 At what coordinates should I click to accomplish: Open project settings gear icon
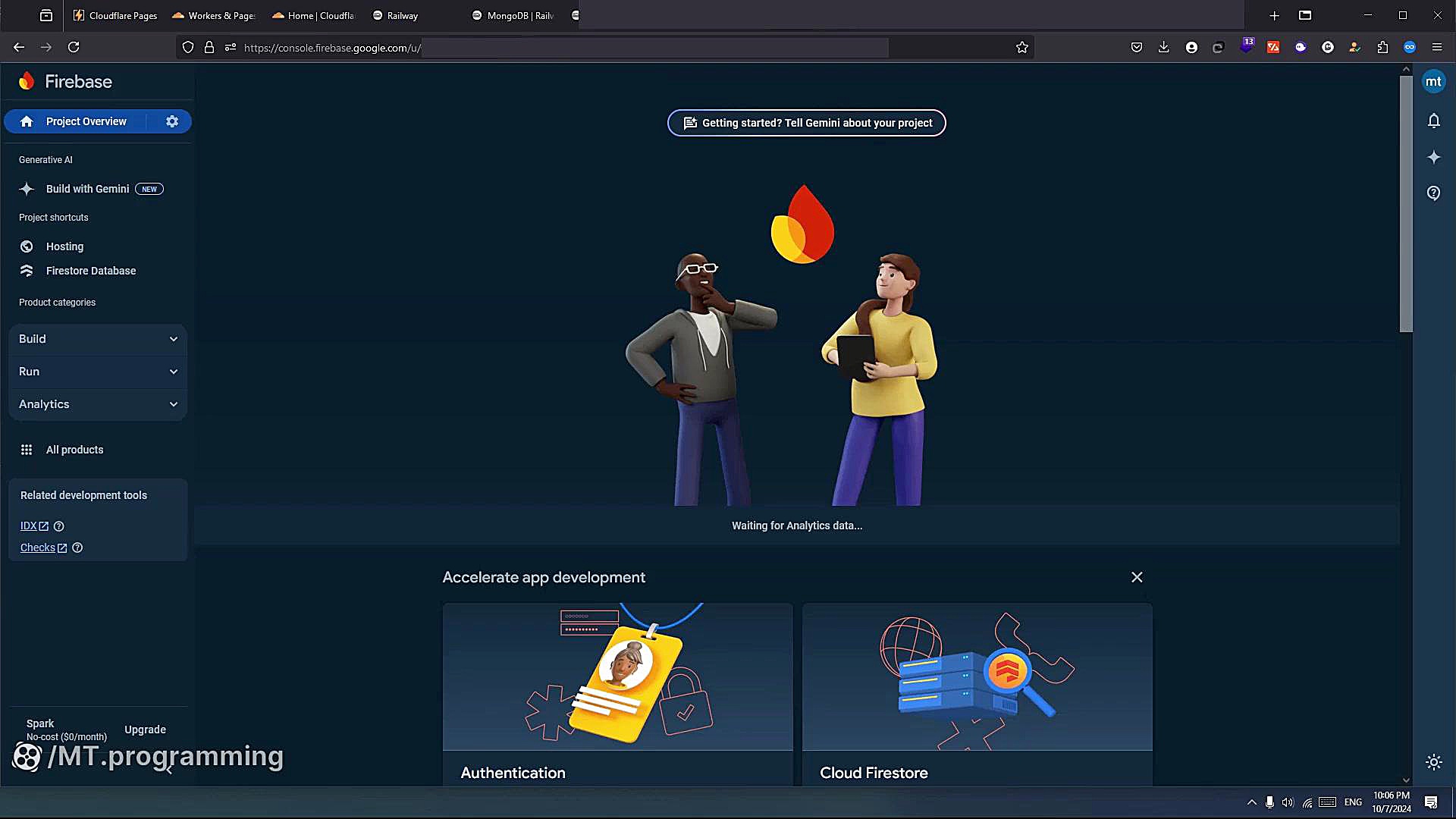pos(172,121)
